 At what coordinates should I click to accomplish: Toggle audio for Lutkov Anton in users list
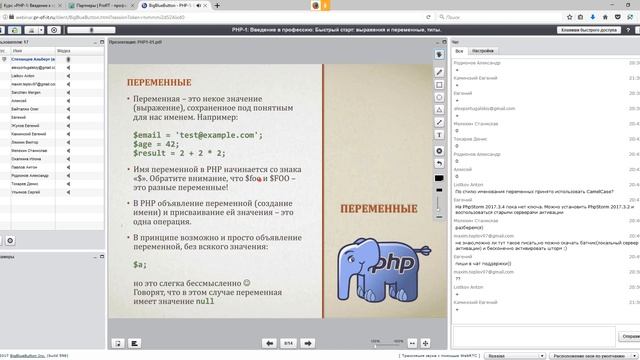(x=68, y=76)
